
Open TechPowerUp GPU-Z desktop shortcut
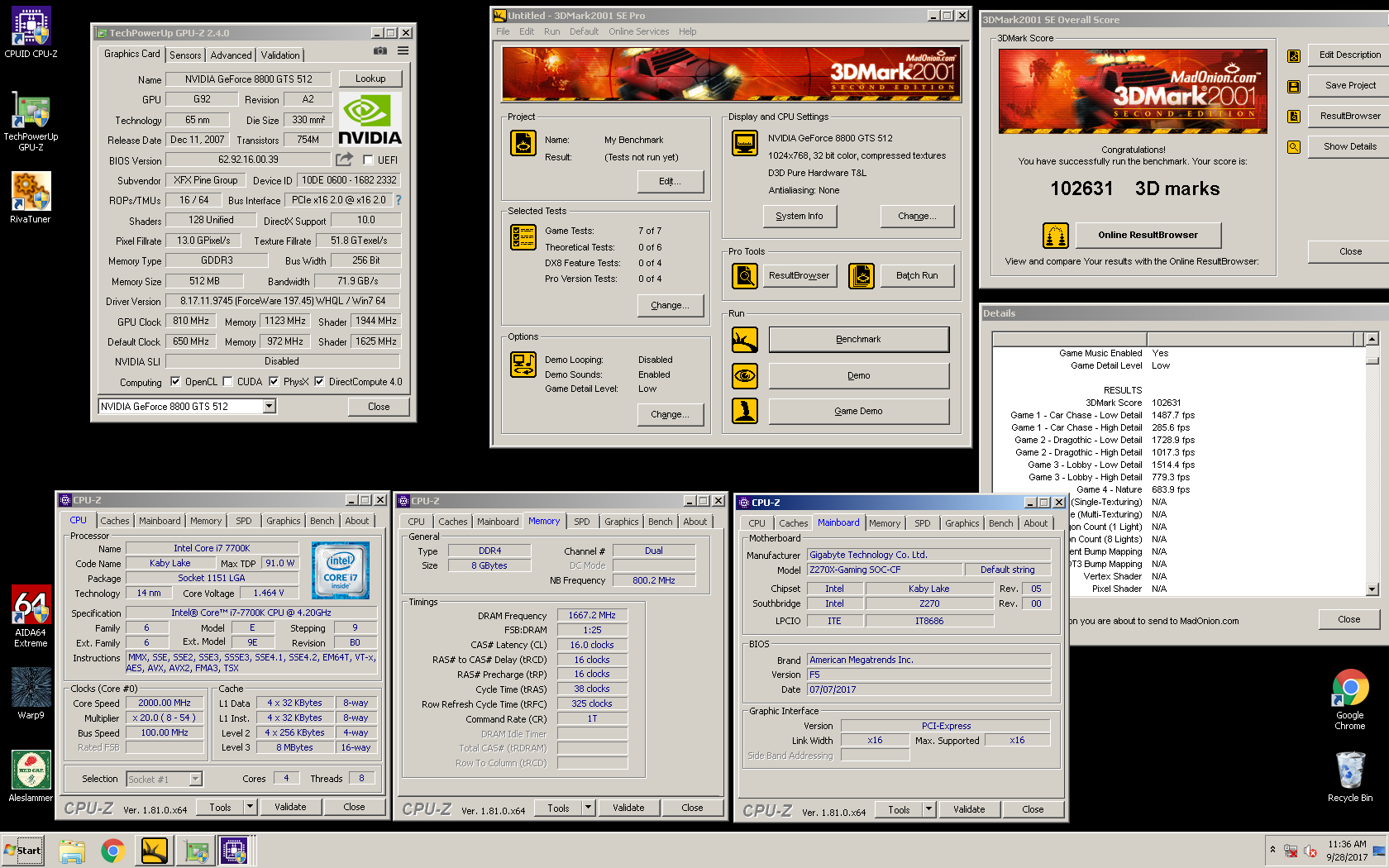31,122
